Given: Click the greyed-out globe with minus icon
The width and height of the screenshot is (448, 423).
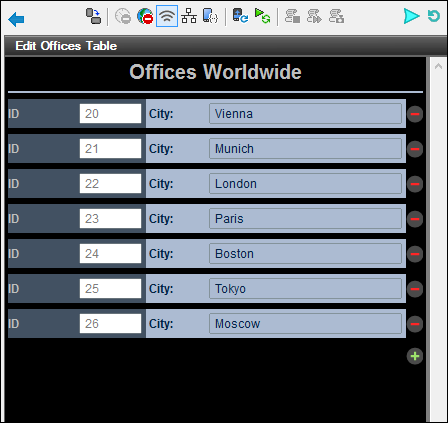Looking at the screenshot, I should coord(123,16).
